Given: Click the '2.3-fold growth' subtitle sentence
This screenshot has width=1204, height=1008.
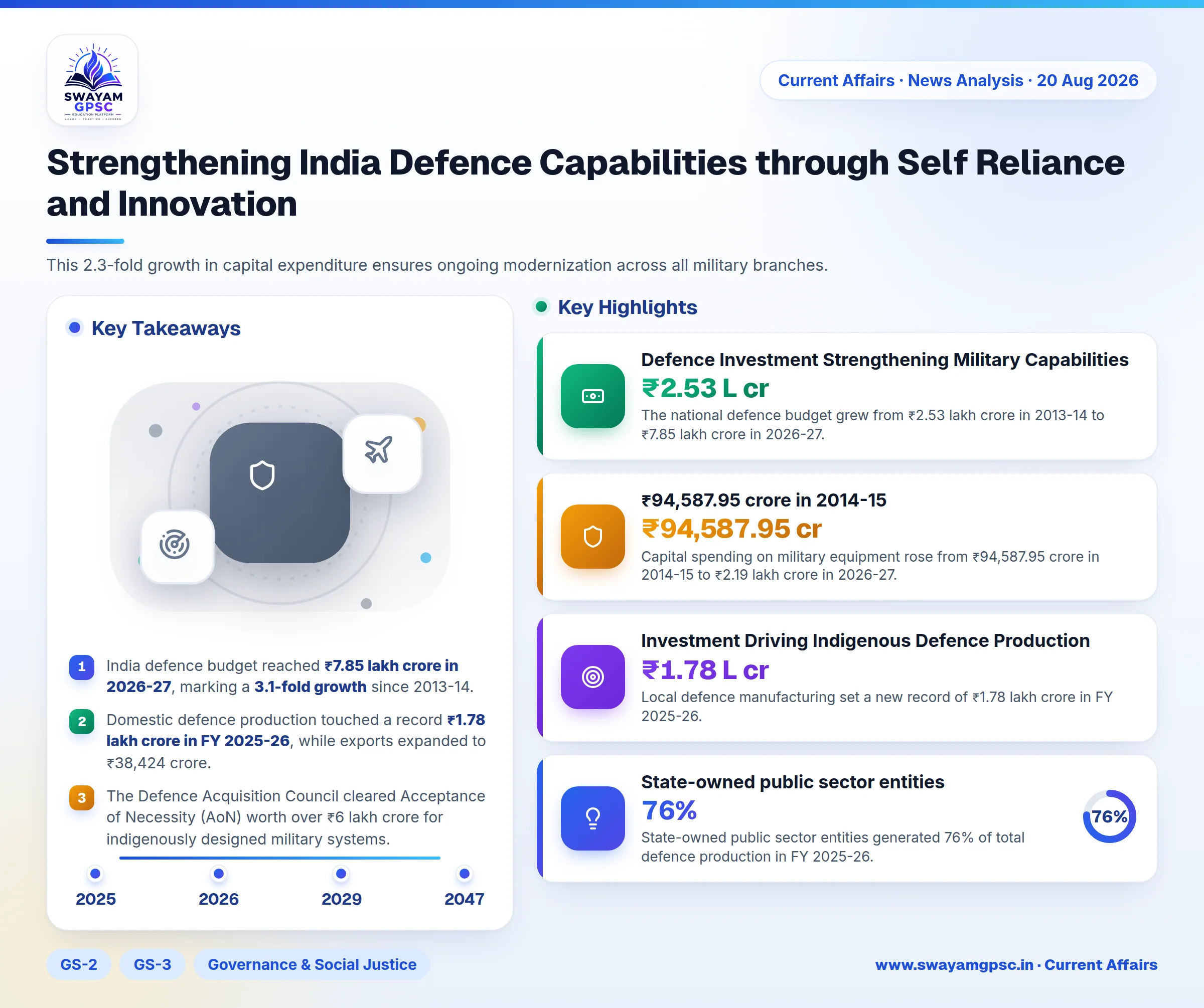Looking at the screenshot, I should [437, 265].
